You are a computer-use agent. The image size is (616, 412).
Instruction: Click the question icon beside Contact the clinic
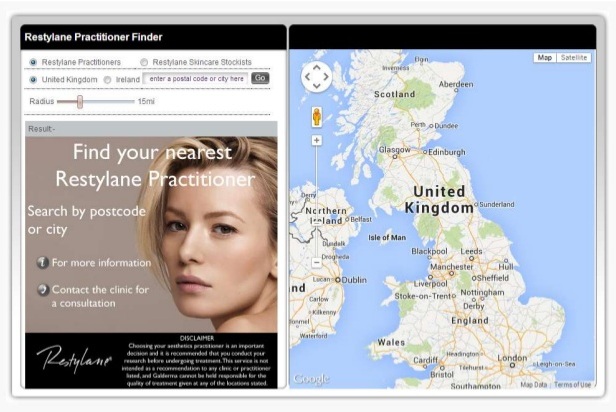(x=42, y=290)
